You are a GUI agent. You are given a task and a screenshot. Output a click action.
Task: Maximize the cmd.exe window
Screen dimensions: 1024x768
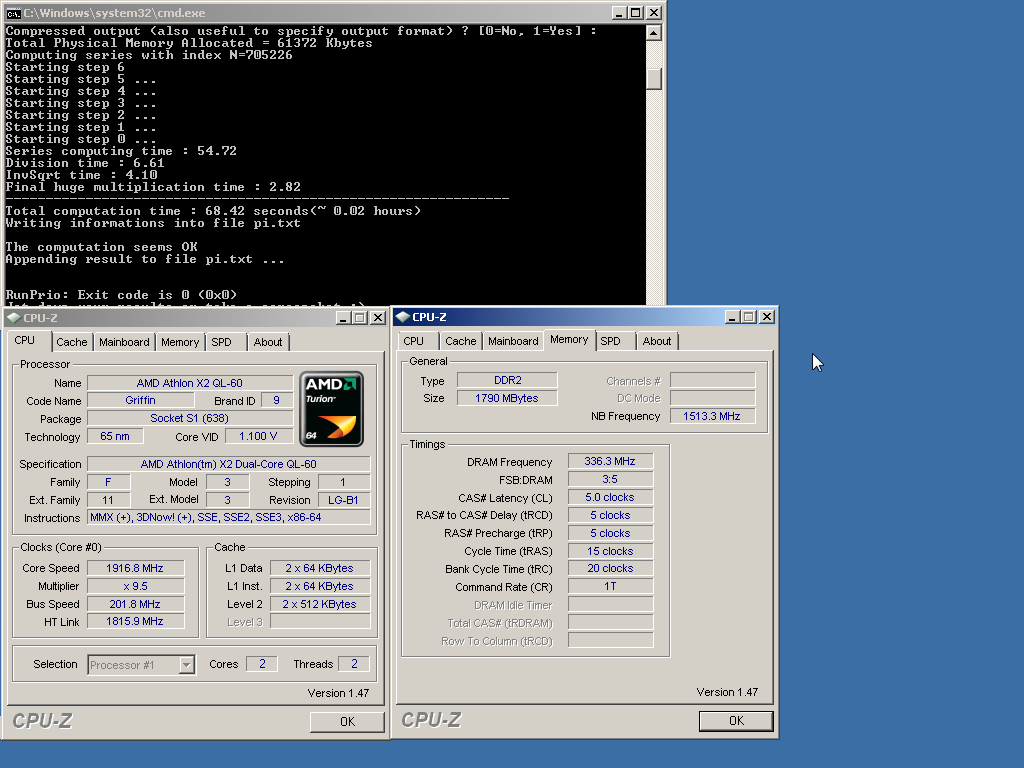pyautogui.click(x=635, y=12)
